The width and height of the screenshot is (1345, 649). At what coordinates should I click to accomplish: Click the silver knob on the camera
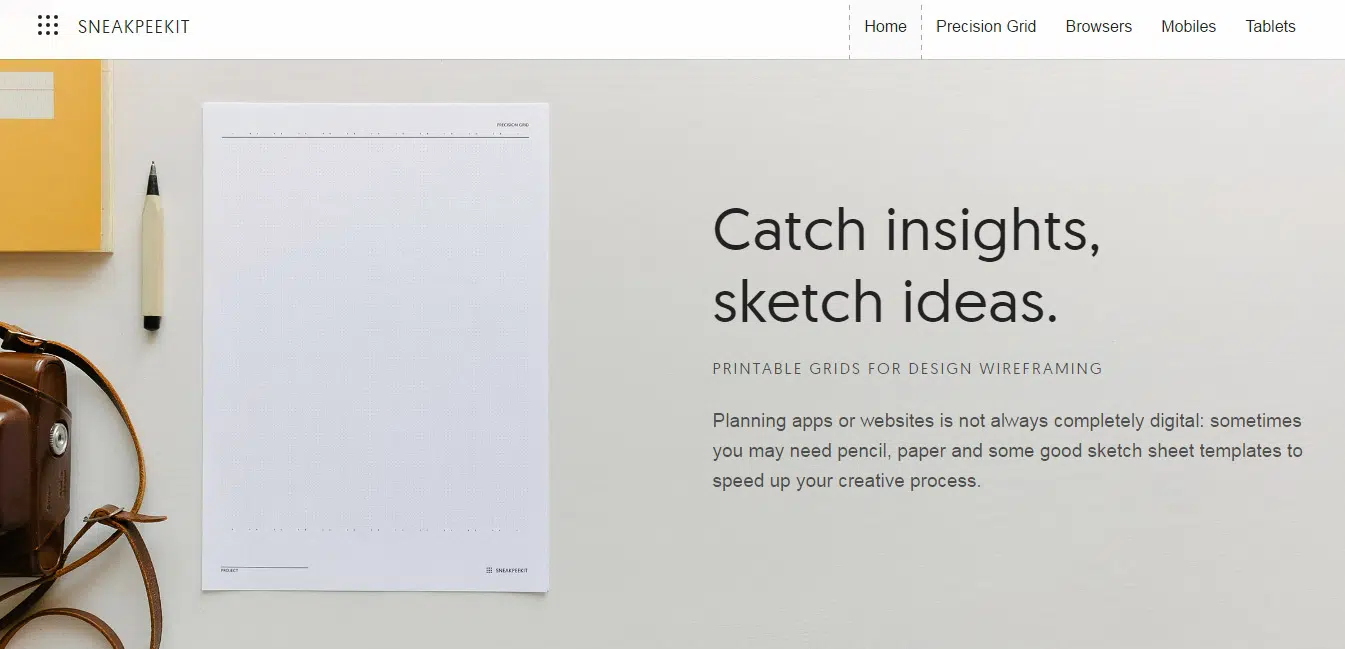(x=60, y=439)
